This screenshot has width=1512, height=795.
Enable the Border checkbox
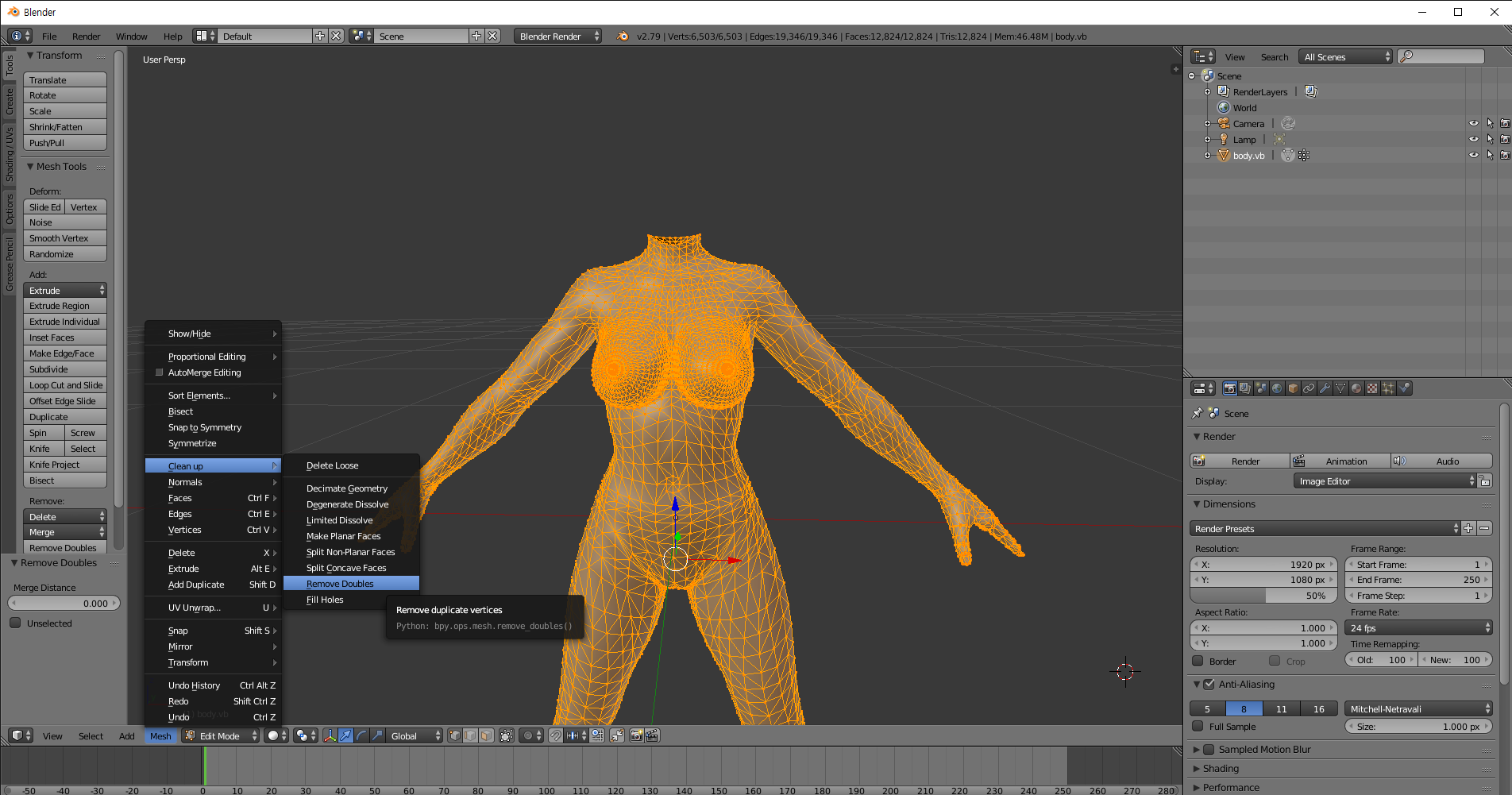pyautogui.click(x=1198, y=661)
